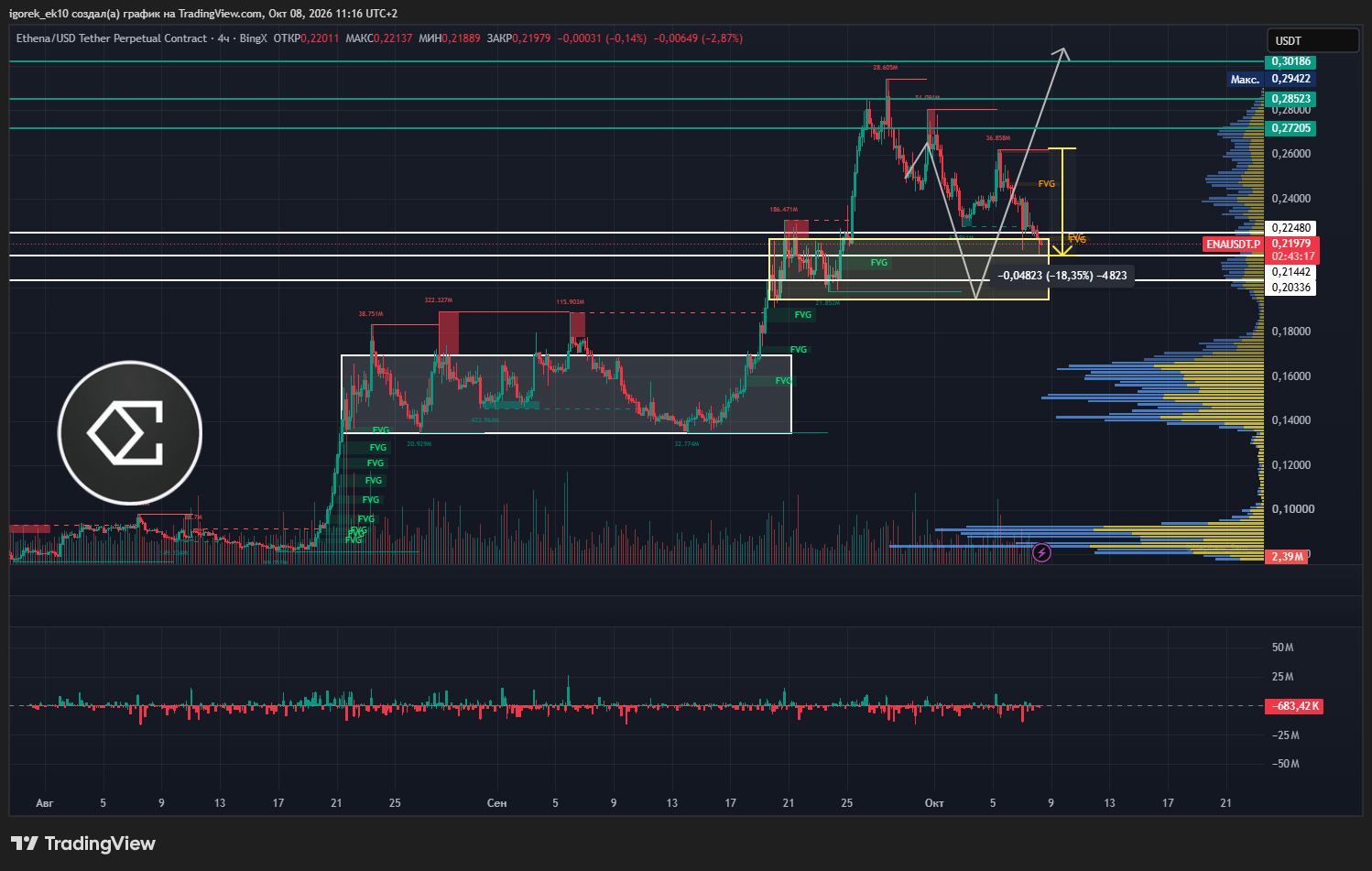This screenshot has height=871, width=1372.
Task: Open the TradingView logo link
Action: [83, 844]
